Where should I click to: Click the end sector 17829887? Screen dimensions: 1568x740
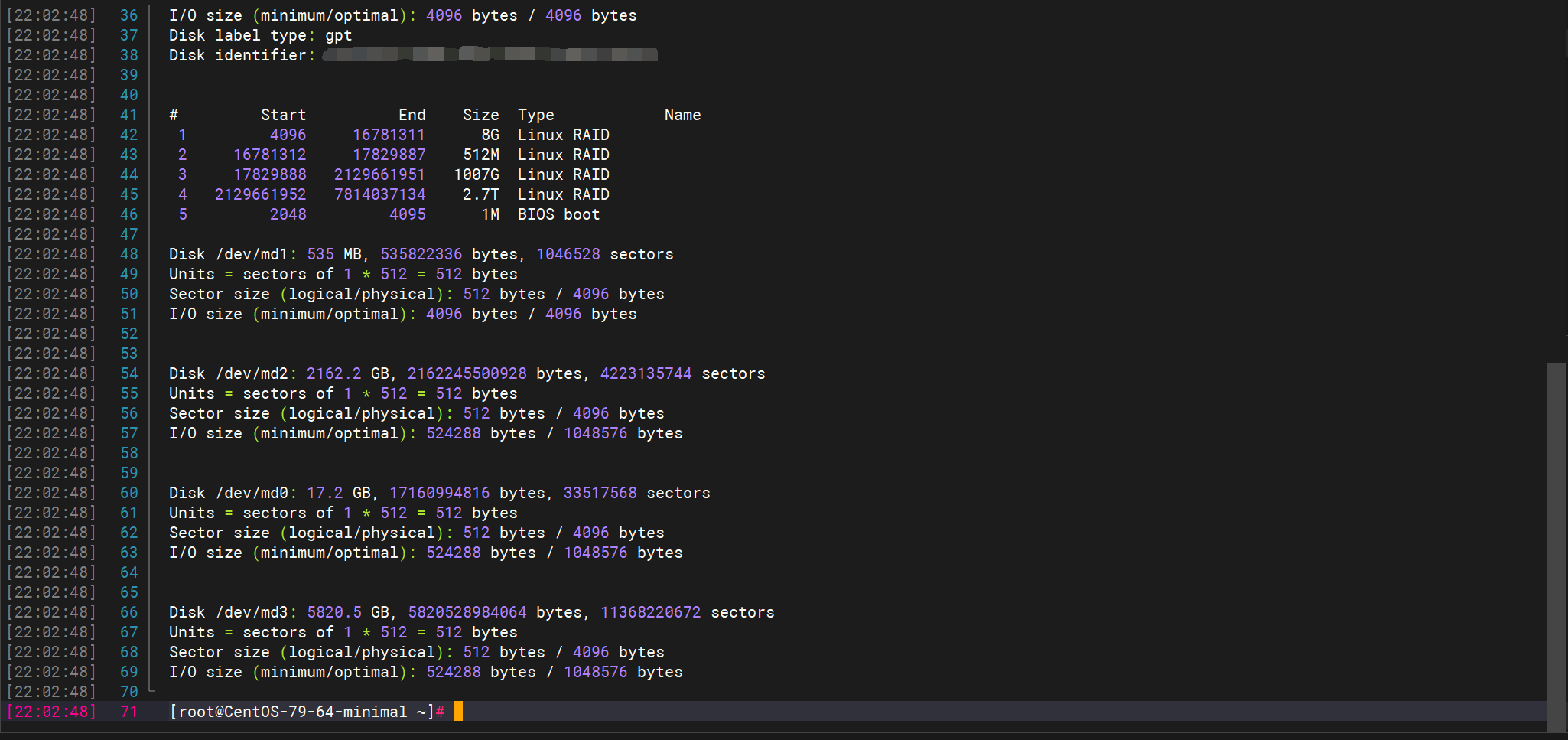389,155
